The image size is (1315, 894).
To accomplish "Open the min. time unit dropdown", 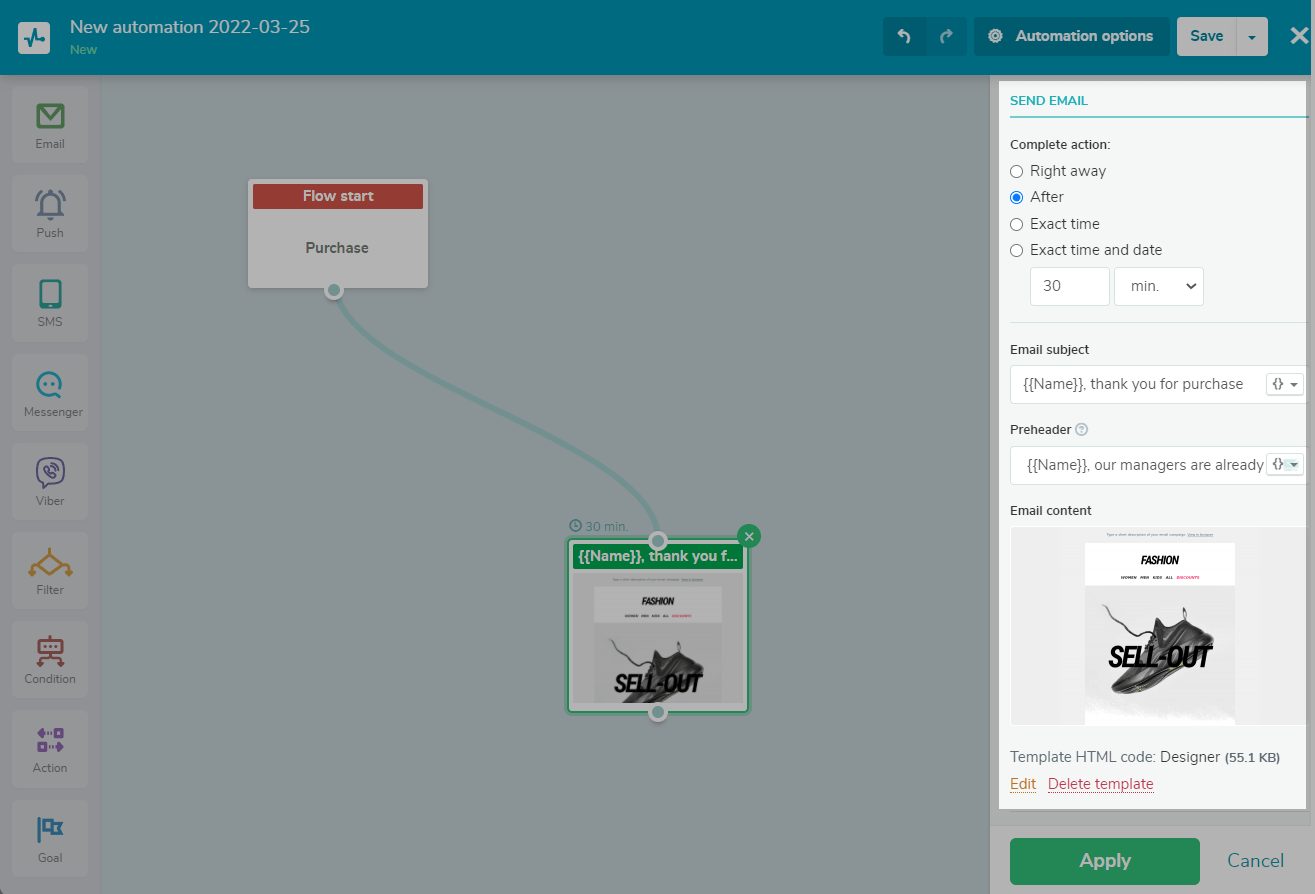I will coord(1158,286).
